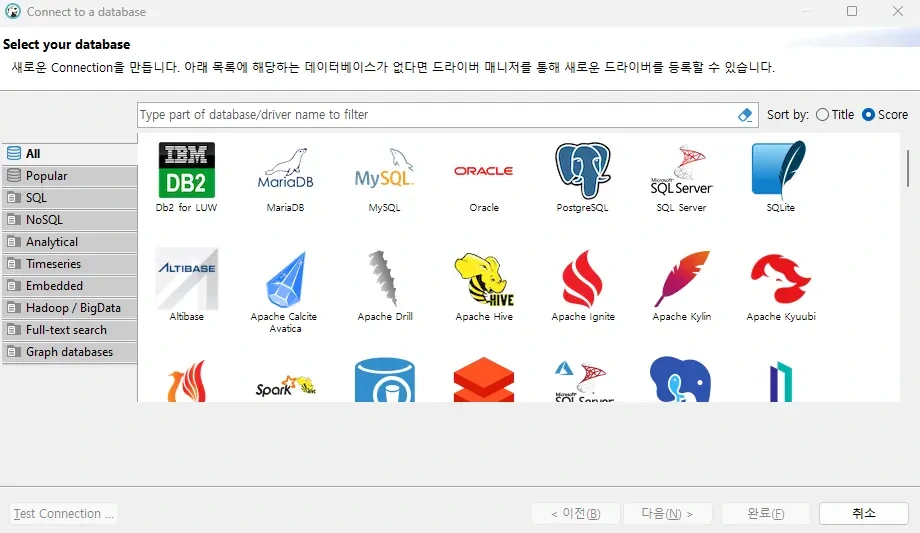Select the Apache Hive bee icon
920x533 pixels.
[483, 279]
